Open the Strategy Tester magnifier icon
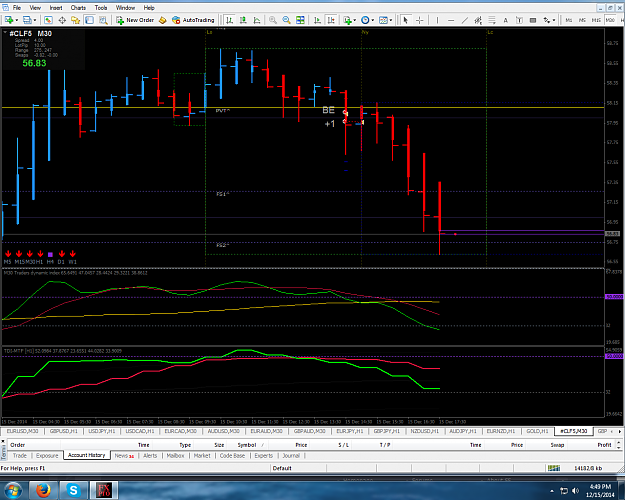Image resolution: width=625 pixels, height=500 pixels. tap(103, 20)
